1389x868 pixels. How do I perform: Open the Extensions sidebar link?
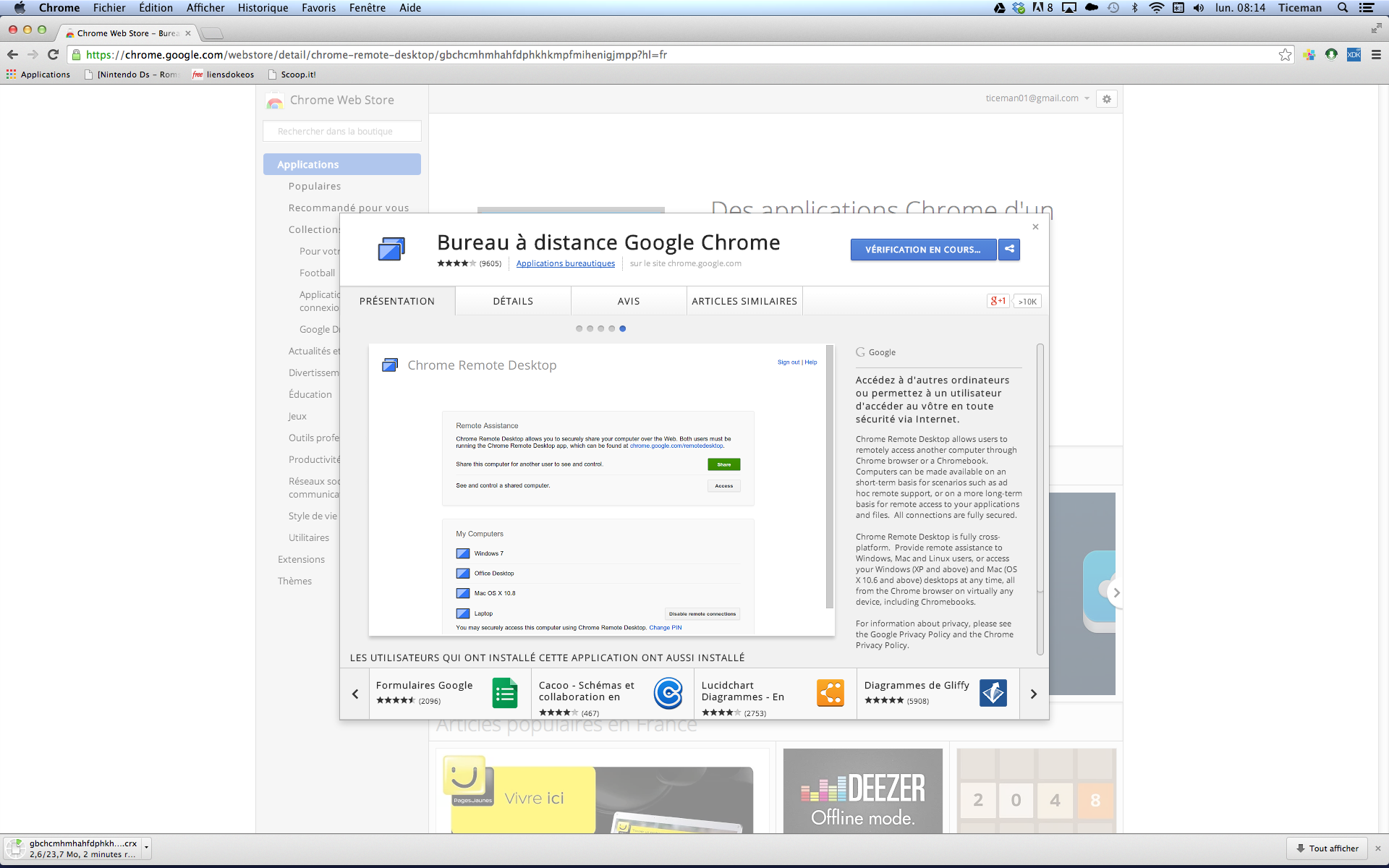click(301, 559)
